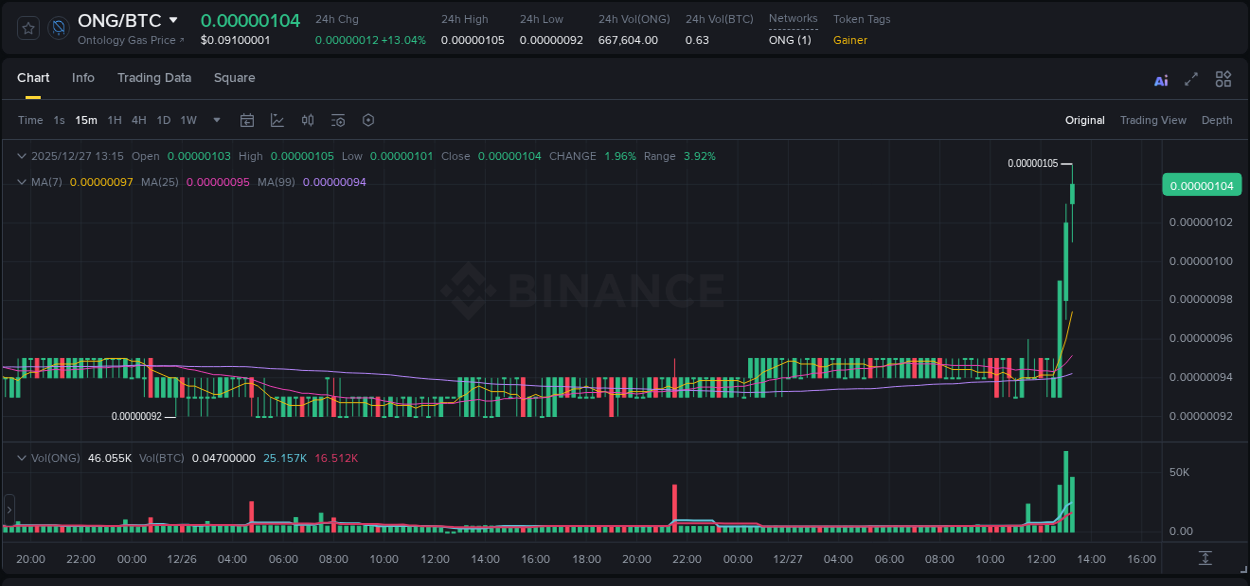Image resolution: width=1250 pixels, height=586 pixels.
Task: Expand the extra timeframes dropdown arrow
Action: pyautogui.click(x=215, y=120)
